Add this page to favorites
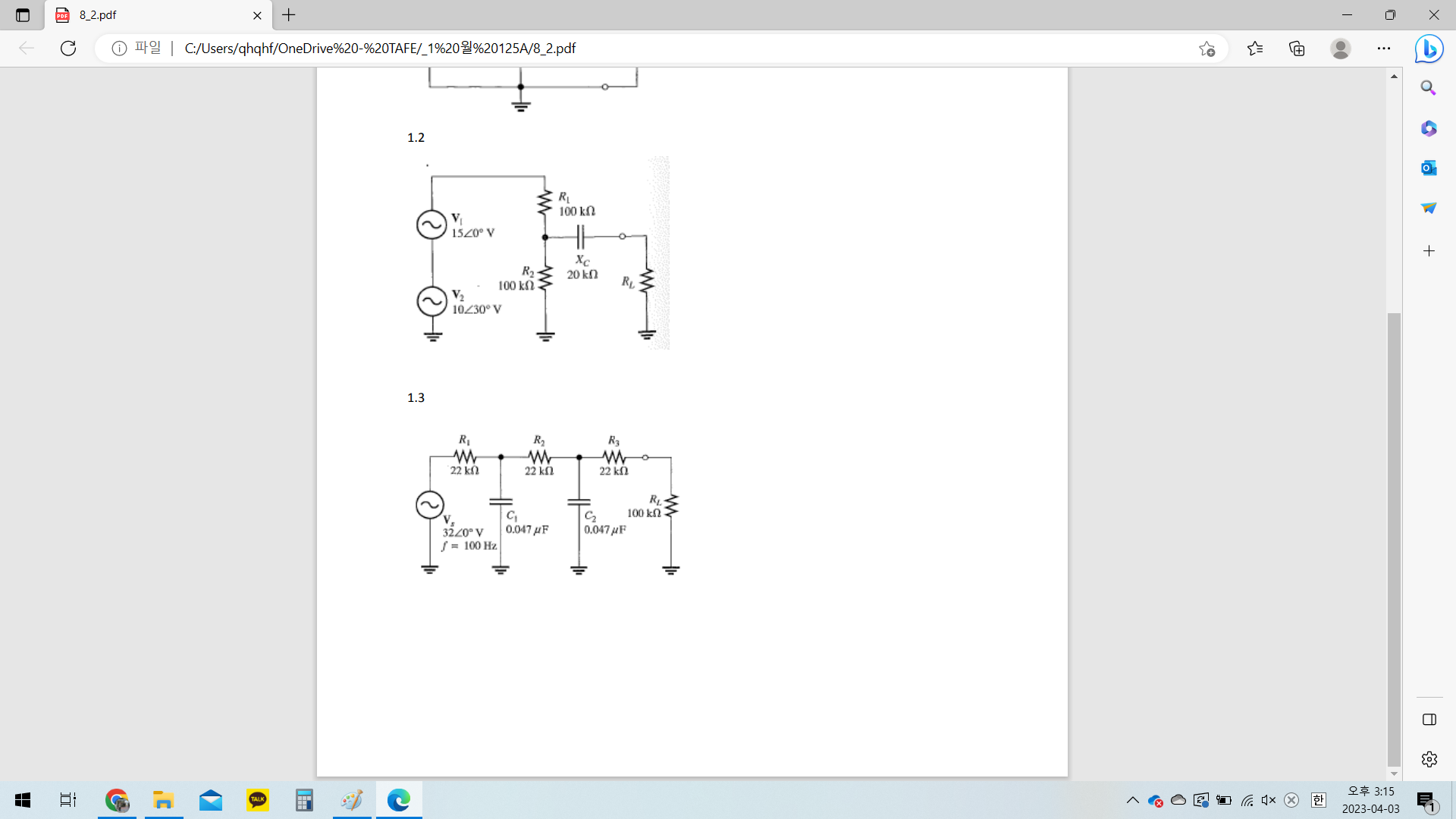This screenshot has height=819, width=1456. click(1207, 49)
